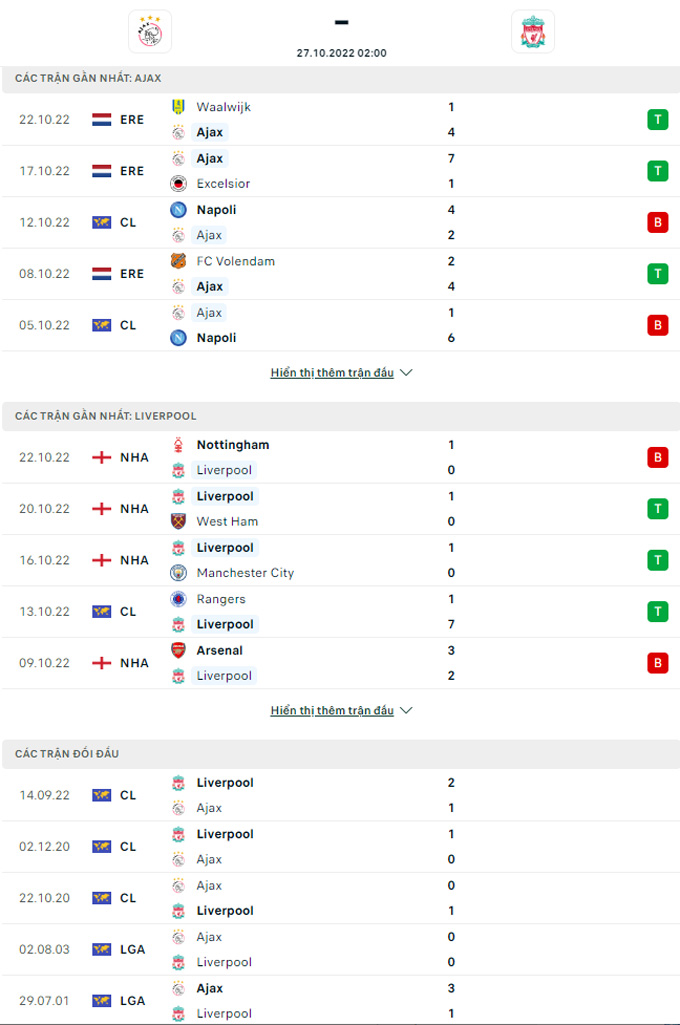680x1025 pixels.
Task: Click the Nottingham team logo
Action: coord(178,445)
